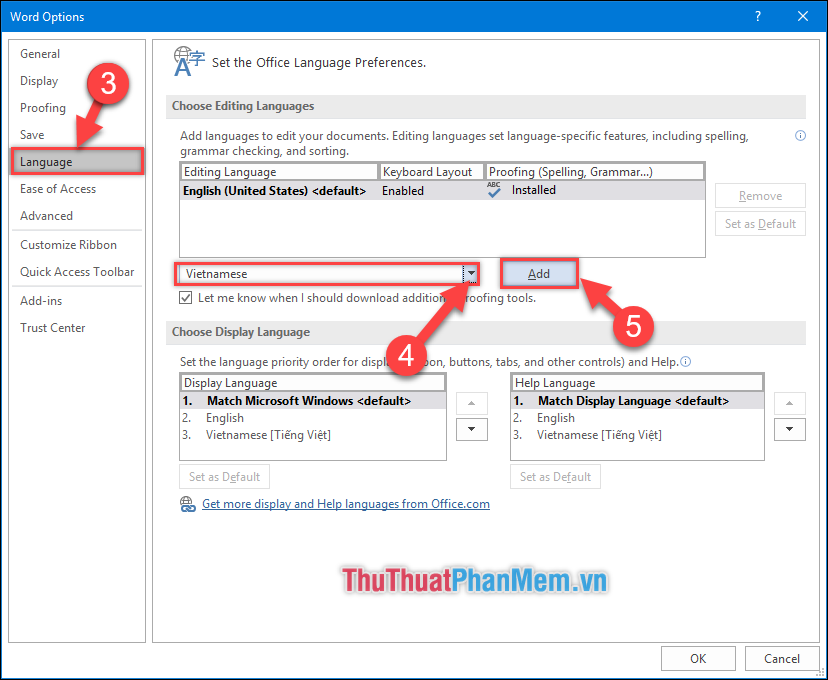Open Quick Access Toolbar settings
Screen dimensions: 828x680
tap(77, 272)
